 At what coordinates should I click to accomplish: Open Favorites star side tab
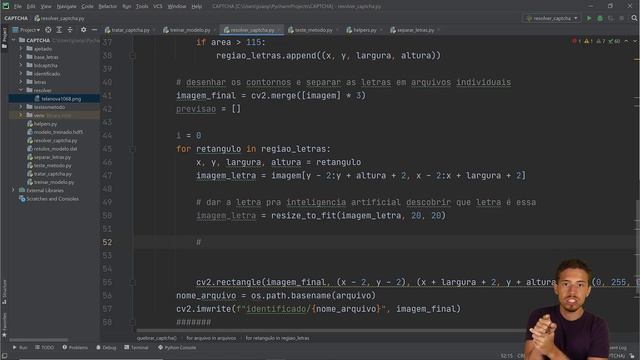click(x=4, y=324)
